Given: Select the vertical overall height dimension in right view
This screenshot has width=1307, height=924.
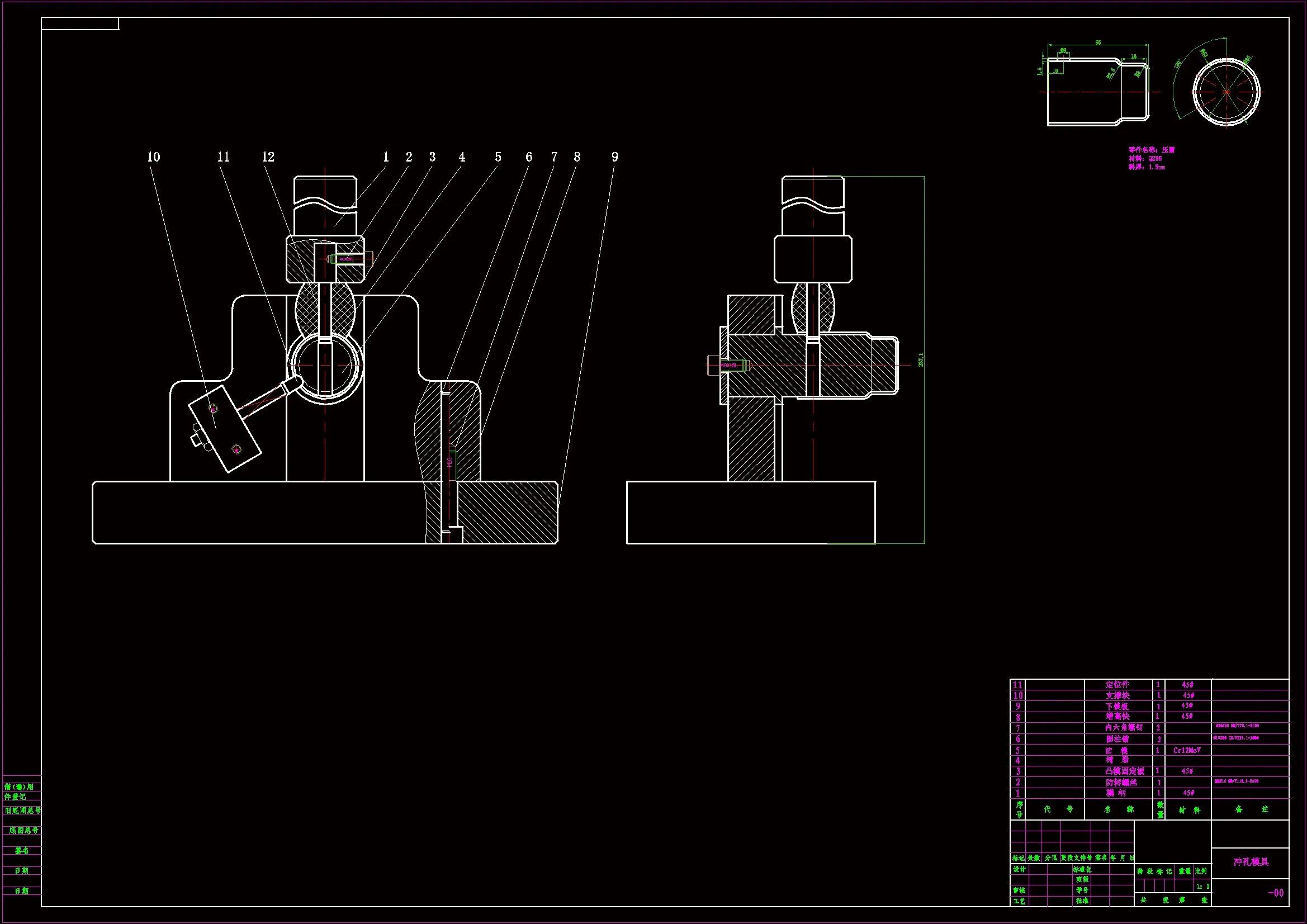Looking at the screenshot, I should click(921, 359).
